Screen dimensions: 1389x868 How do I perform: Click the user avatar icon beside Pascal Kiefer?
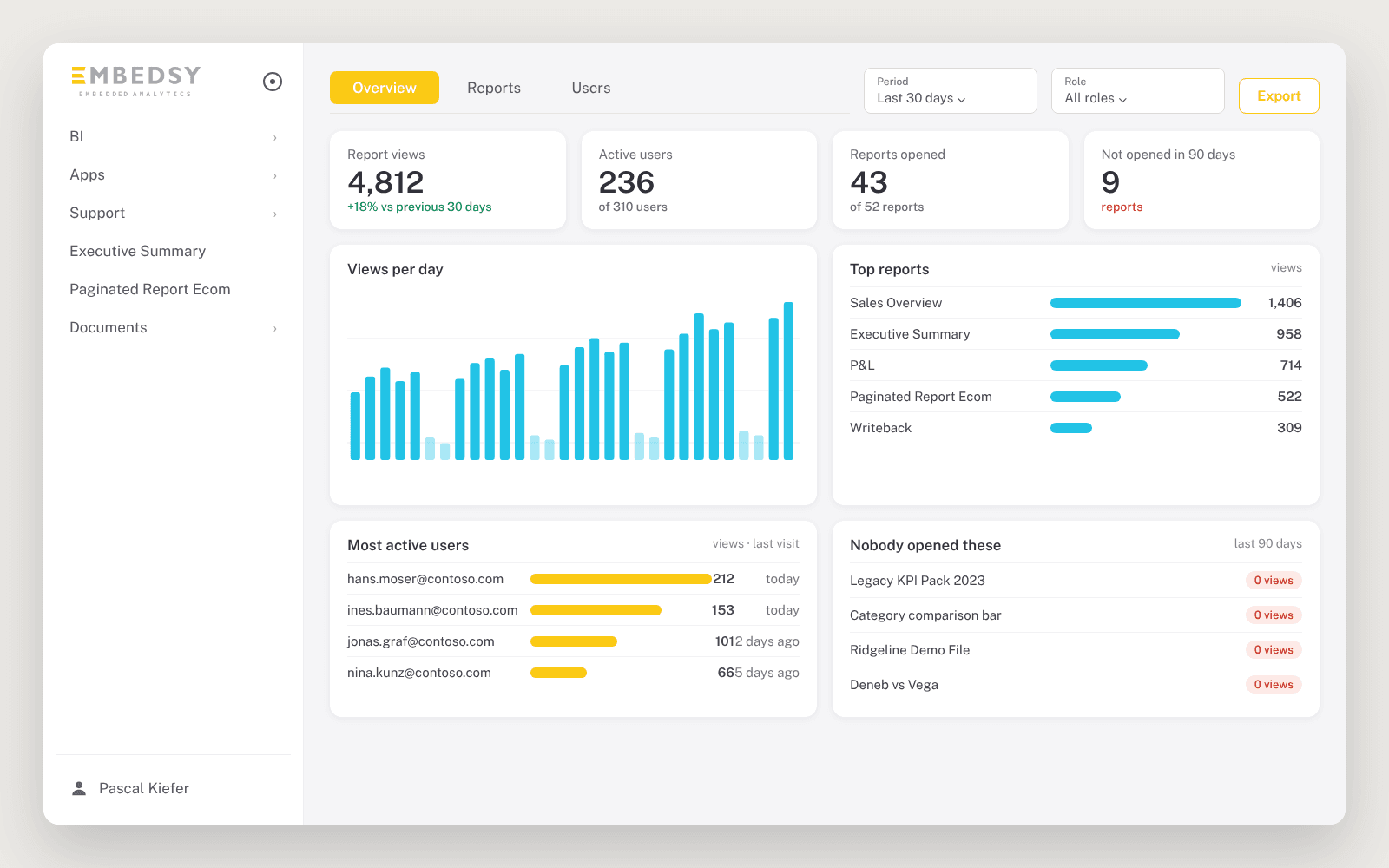79,788
